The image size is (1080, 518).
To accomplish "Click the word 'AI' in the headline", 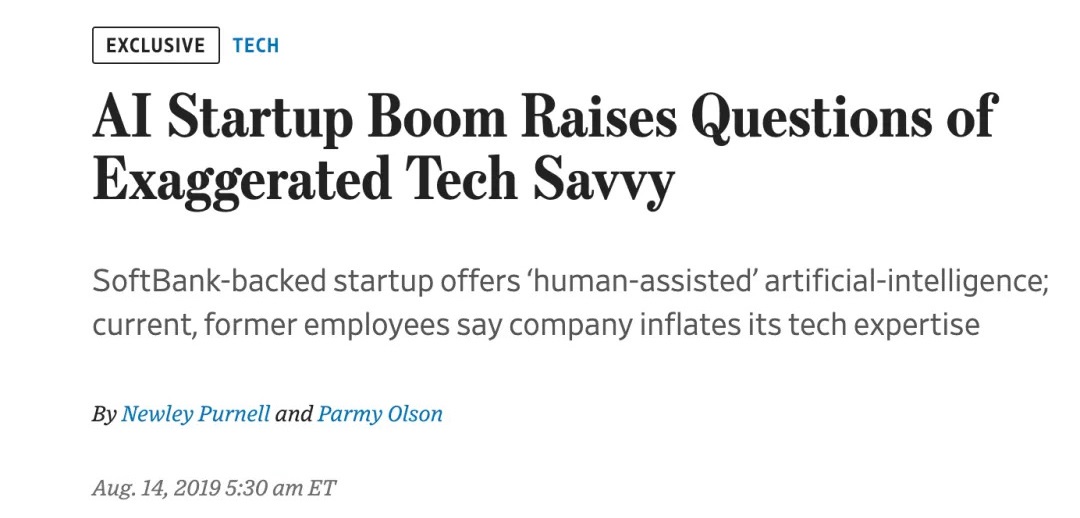I will pyautogui.click(x=121, y=117).
